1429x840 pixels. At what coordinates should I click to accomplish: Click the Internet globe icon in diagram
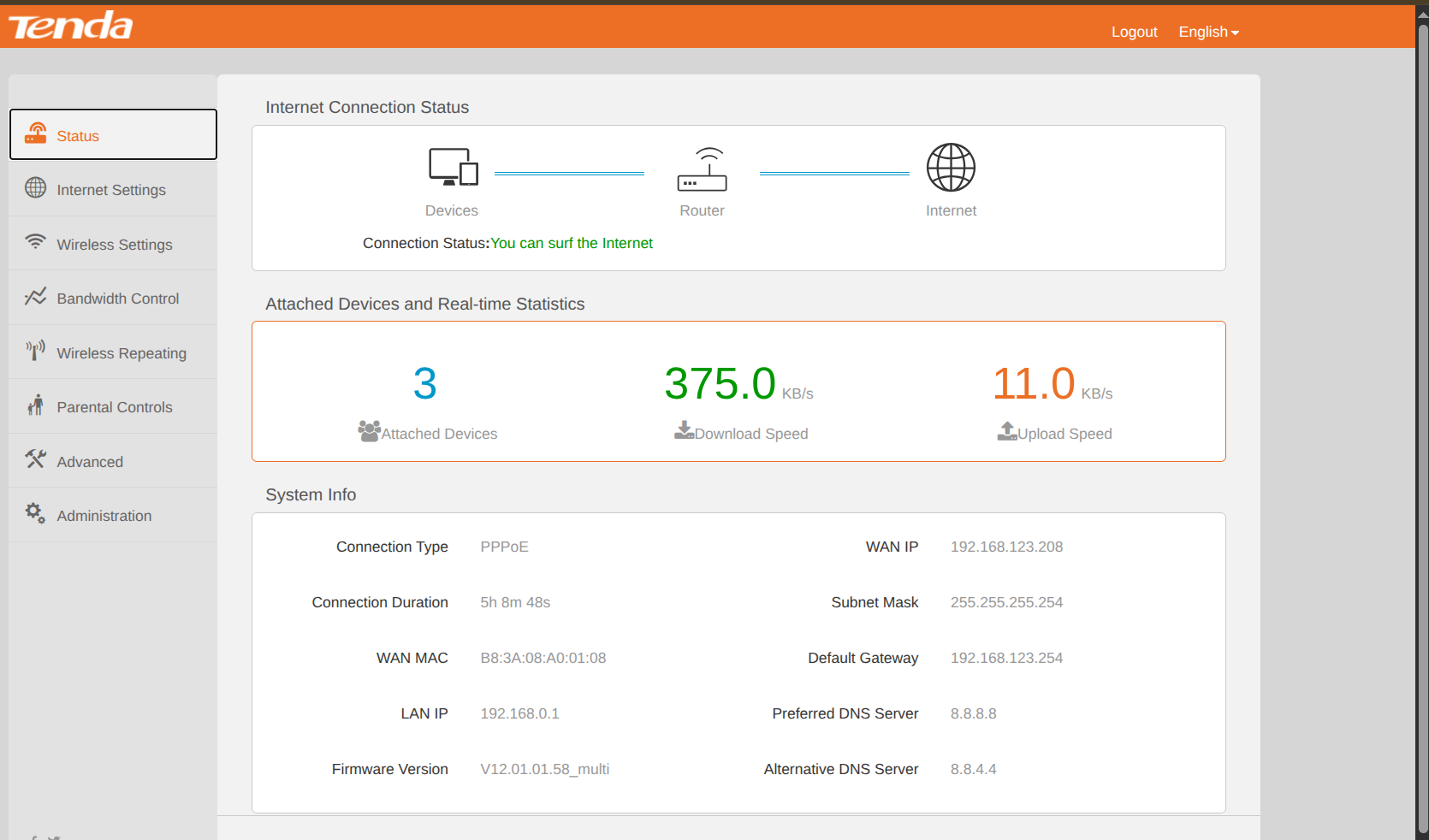[951, 167]
